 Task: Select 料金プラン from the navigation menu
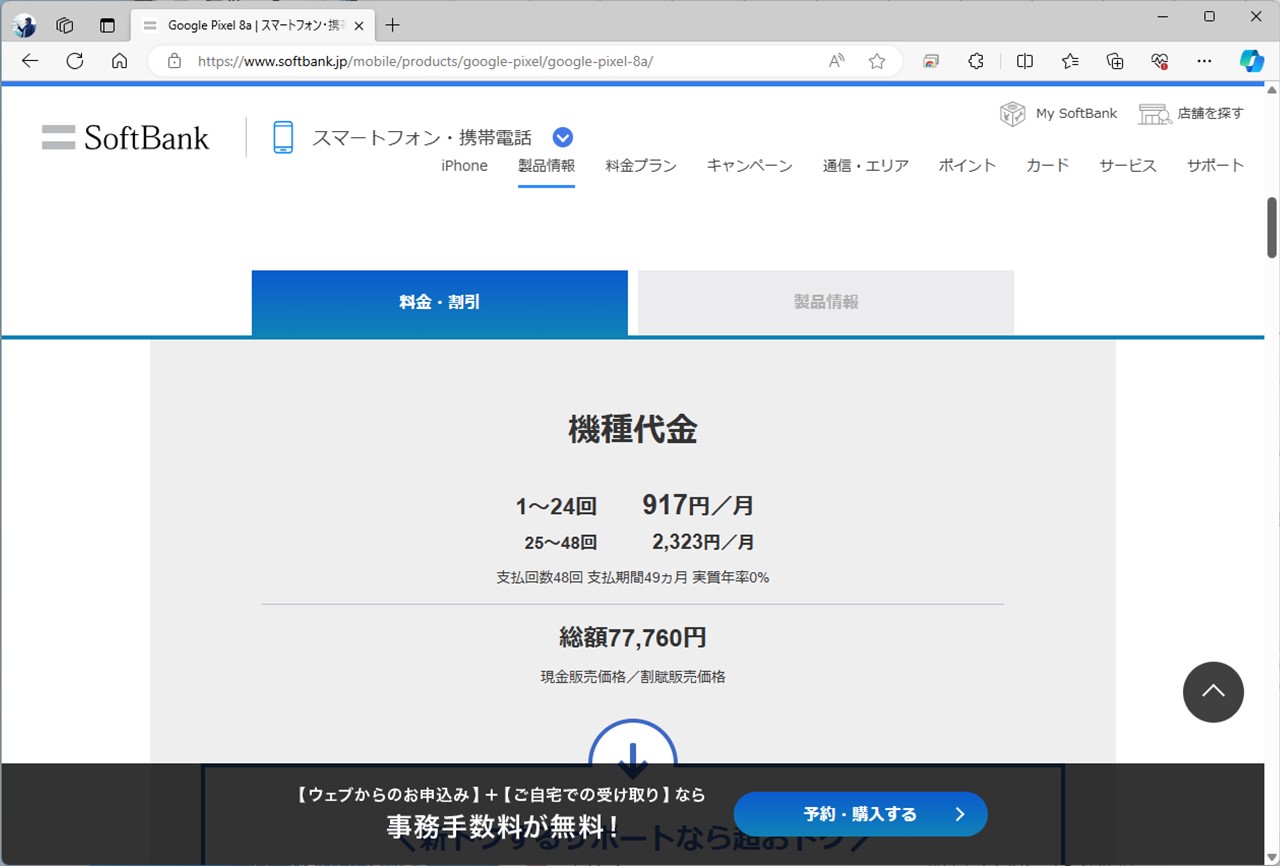coord(641,166)
